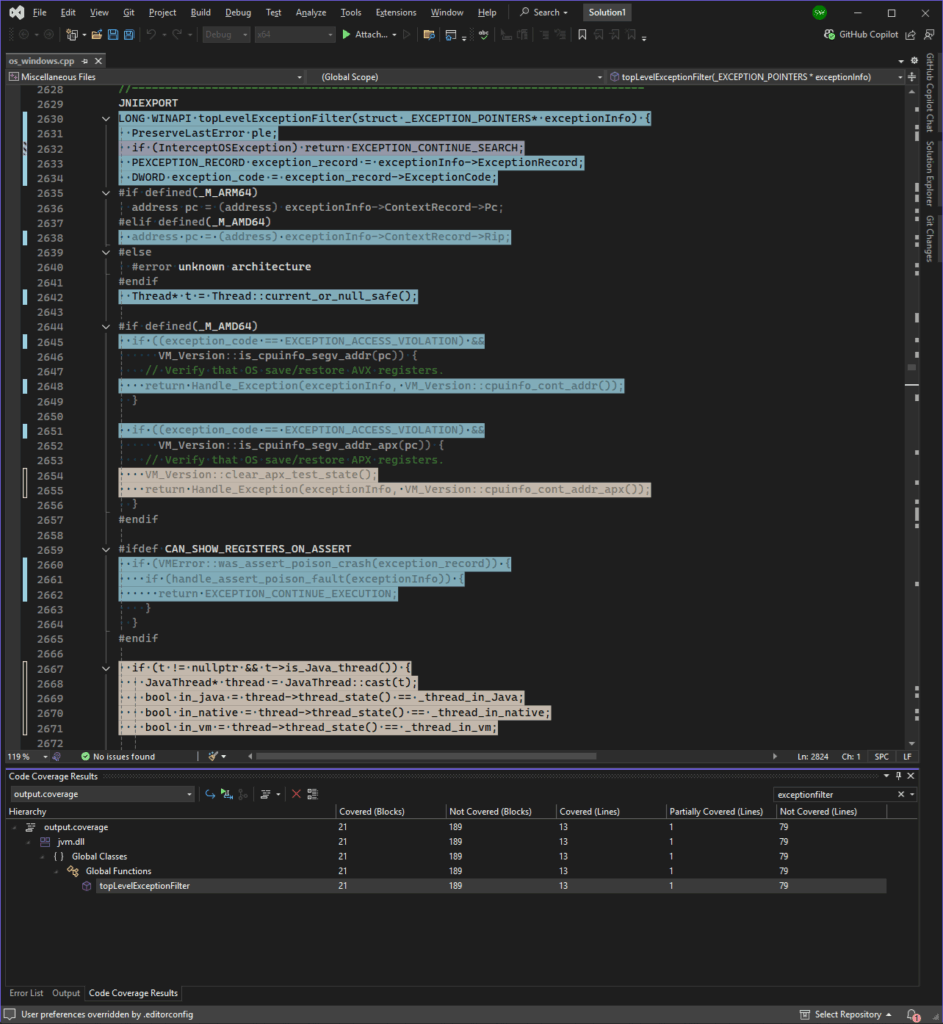
Task: Collapse the topLevelExceptionFilter function at line 2630
Action: (107, 119)
